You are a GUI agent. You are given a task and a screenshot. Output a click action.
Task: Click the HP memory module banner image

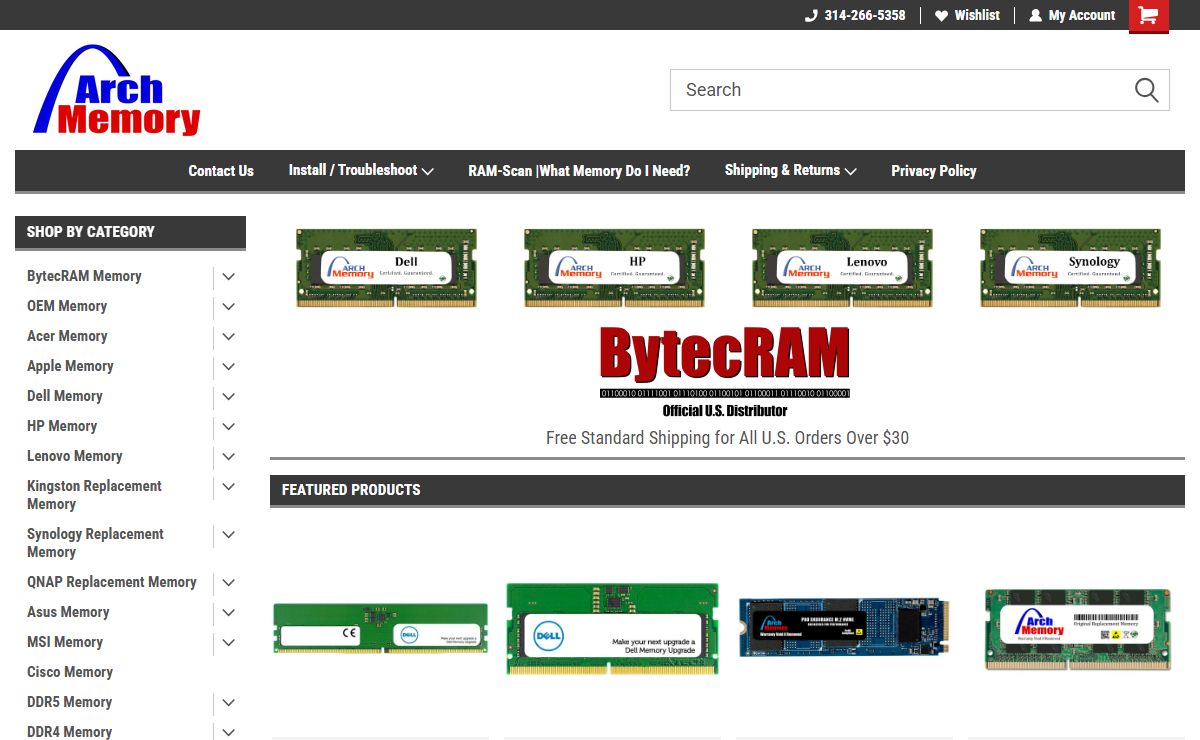tap(614, 267)
